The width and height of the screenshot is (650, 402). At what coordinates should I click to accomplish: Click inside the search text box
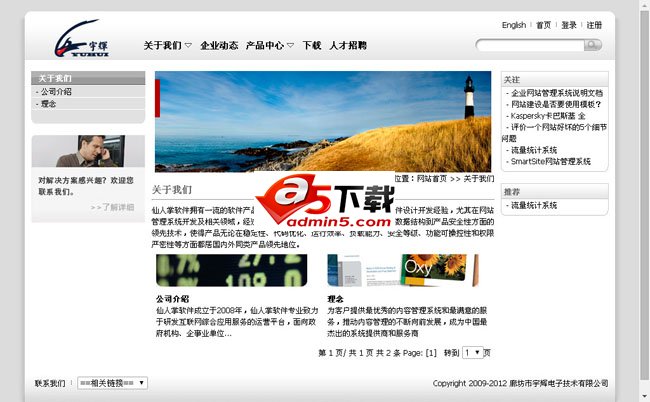531,45
